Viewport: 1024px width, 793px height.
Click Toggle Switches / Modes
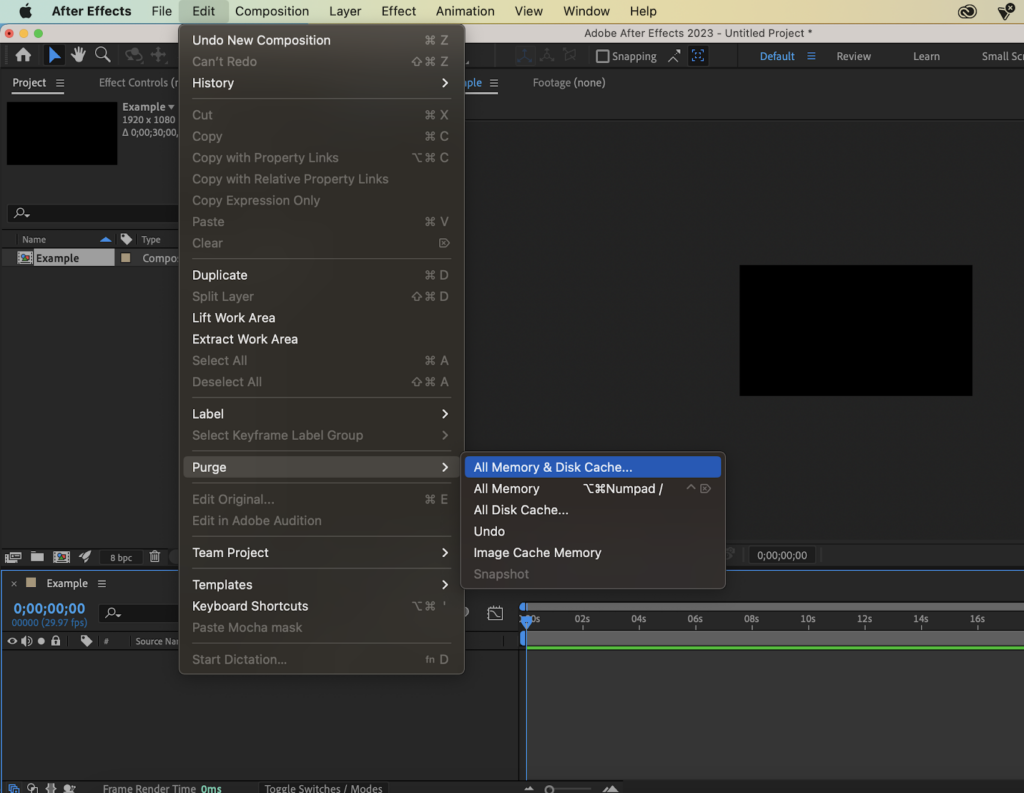[323, 788]
